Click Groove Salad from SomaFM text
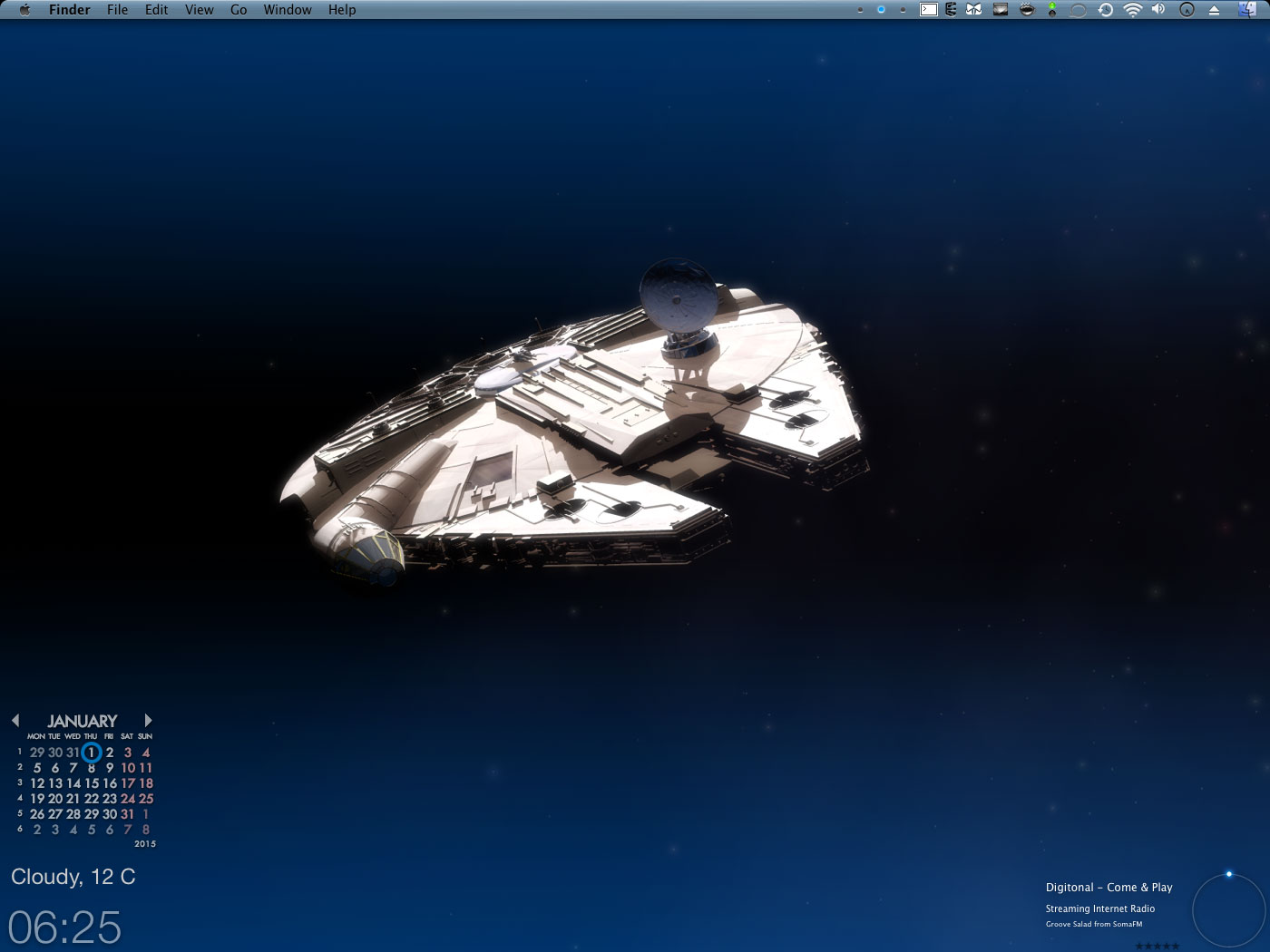The height and width of the screenshot is (952, 1270). tap(1094, 925)
